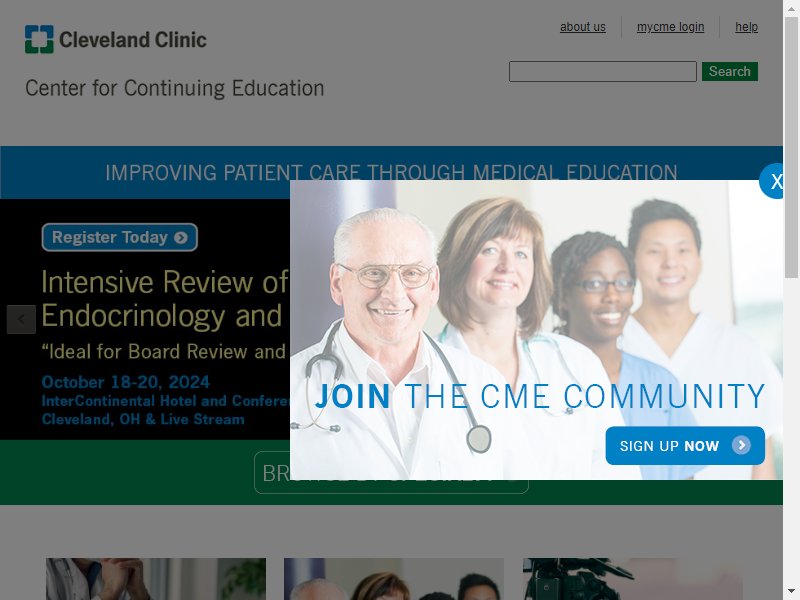
Task: Open the help link
Action: point(746,27)
